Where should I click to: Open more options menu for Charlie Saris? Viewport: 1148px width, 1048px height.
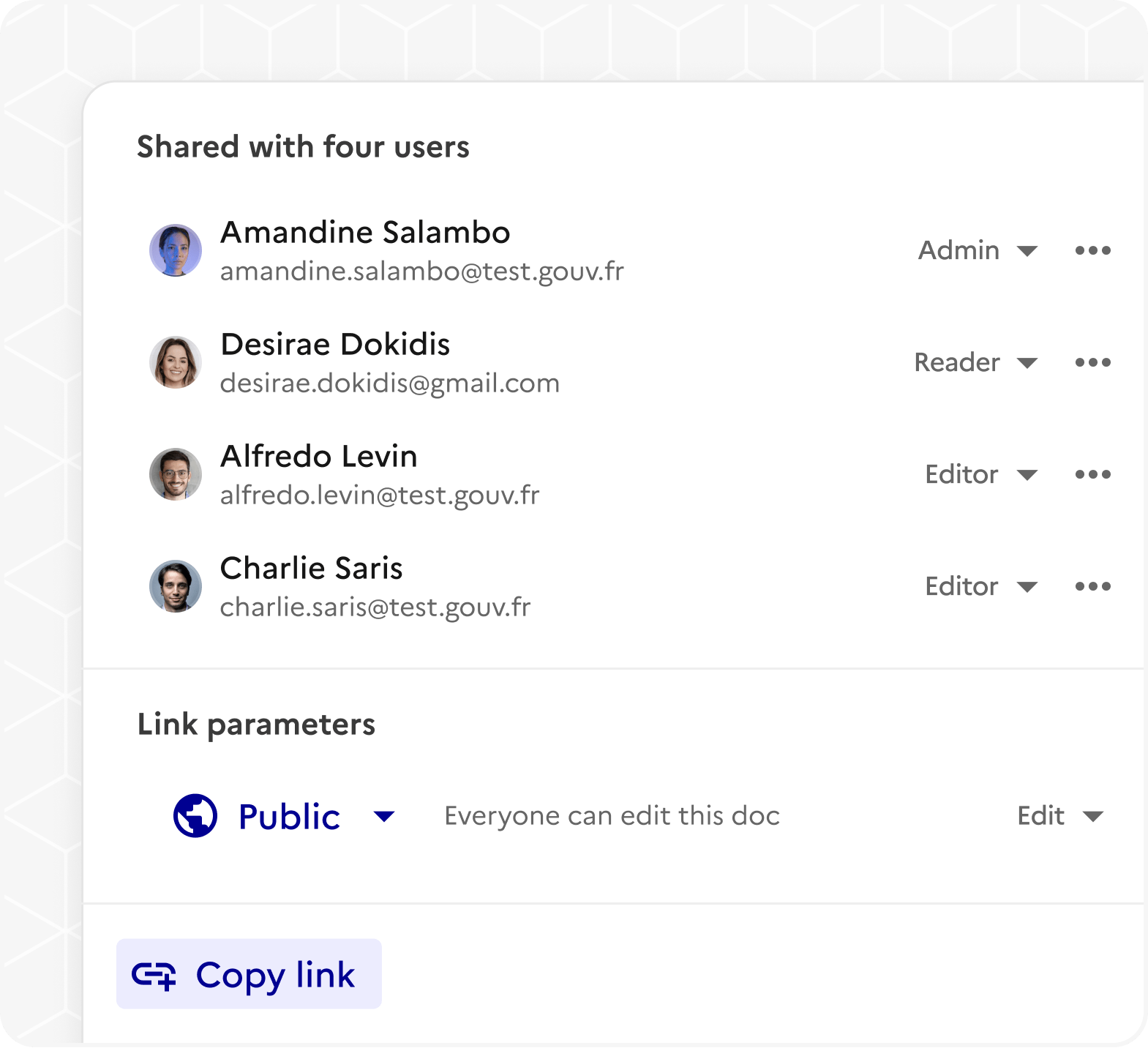[1092, 586]
